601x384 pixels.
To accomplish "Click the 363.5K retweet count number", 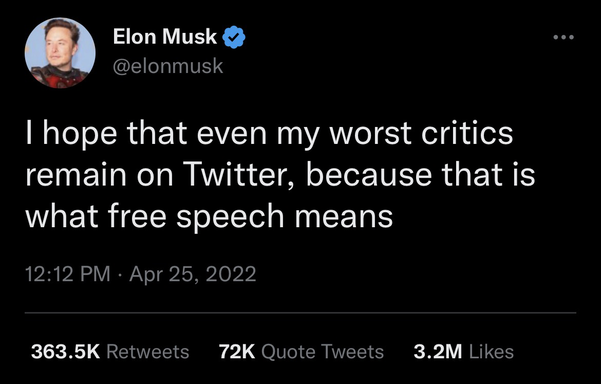I will click(x=65, y=351).
